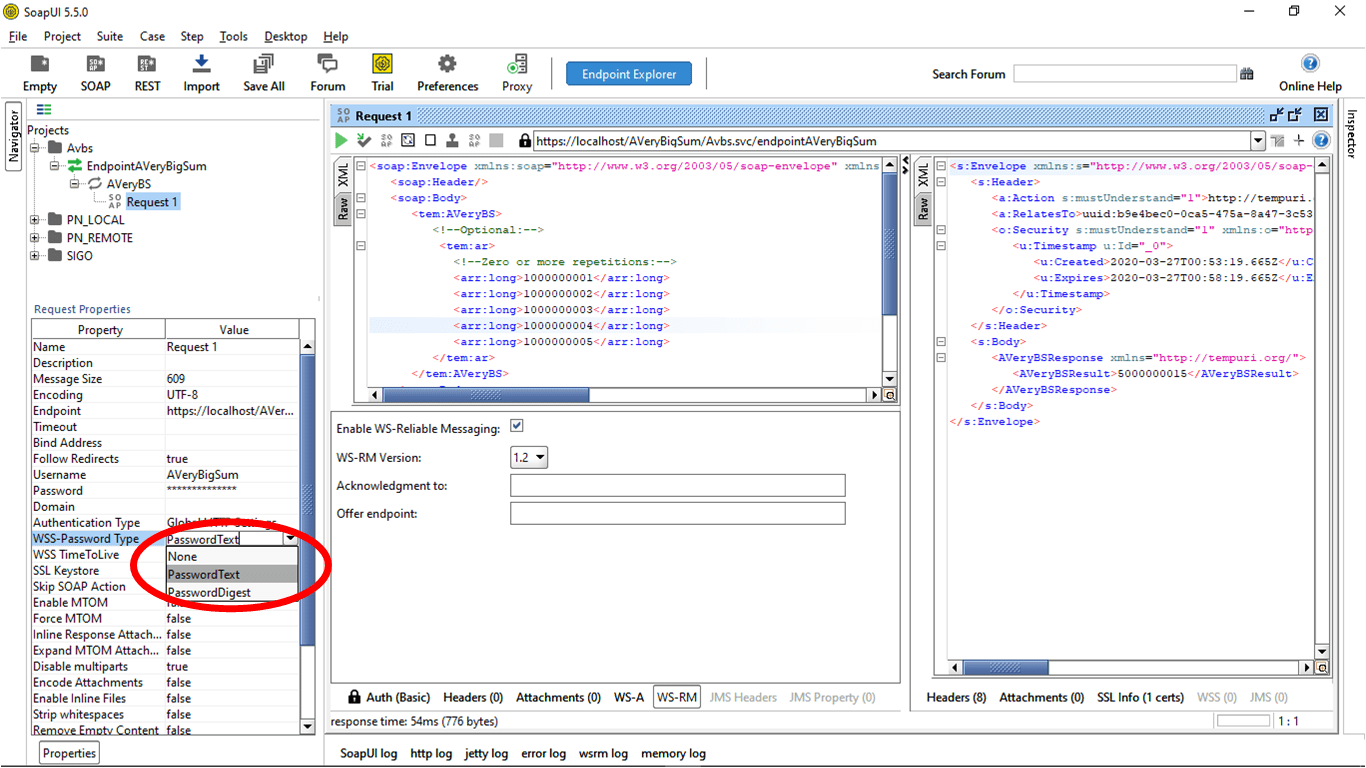Submit the request with the green run arrow
1366x768 pixels.
click(340, 139)
